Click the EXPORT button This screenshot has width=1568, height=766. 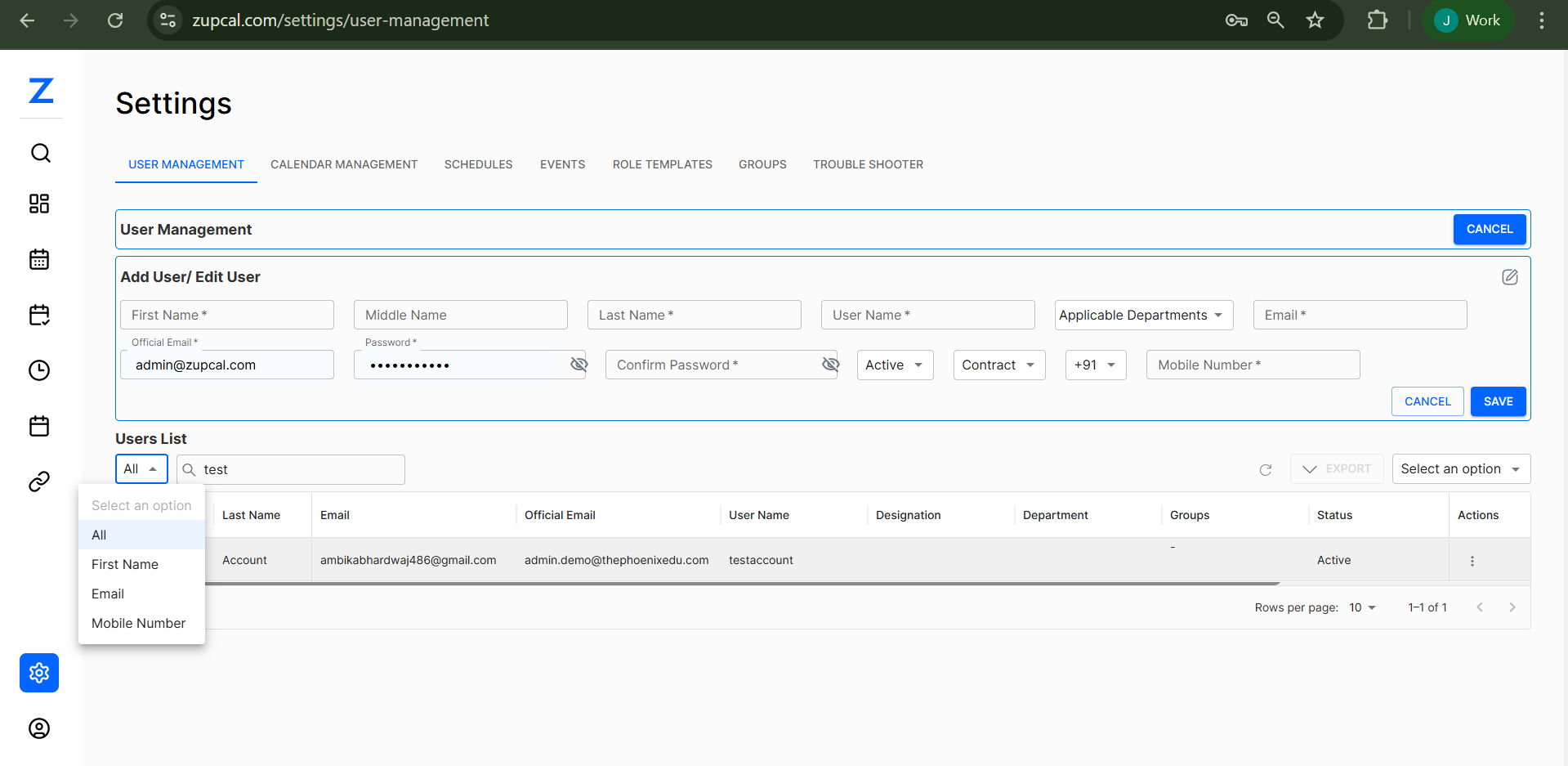1337,468
